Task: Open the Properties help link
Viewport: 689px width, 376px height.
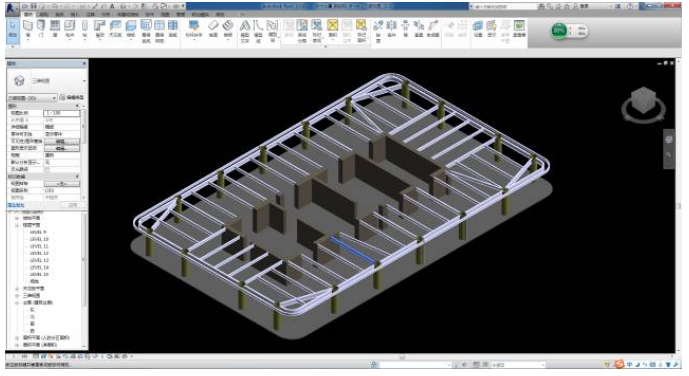Action: click(x=15, y=205)
